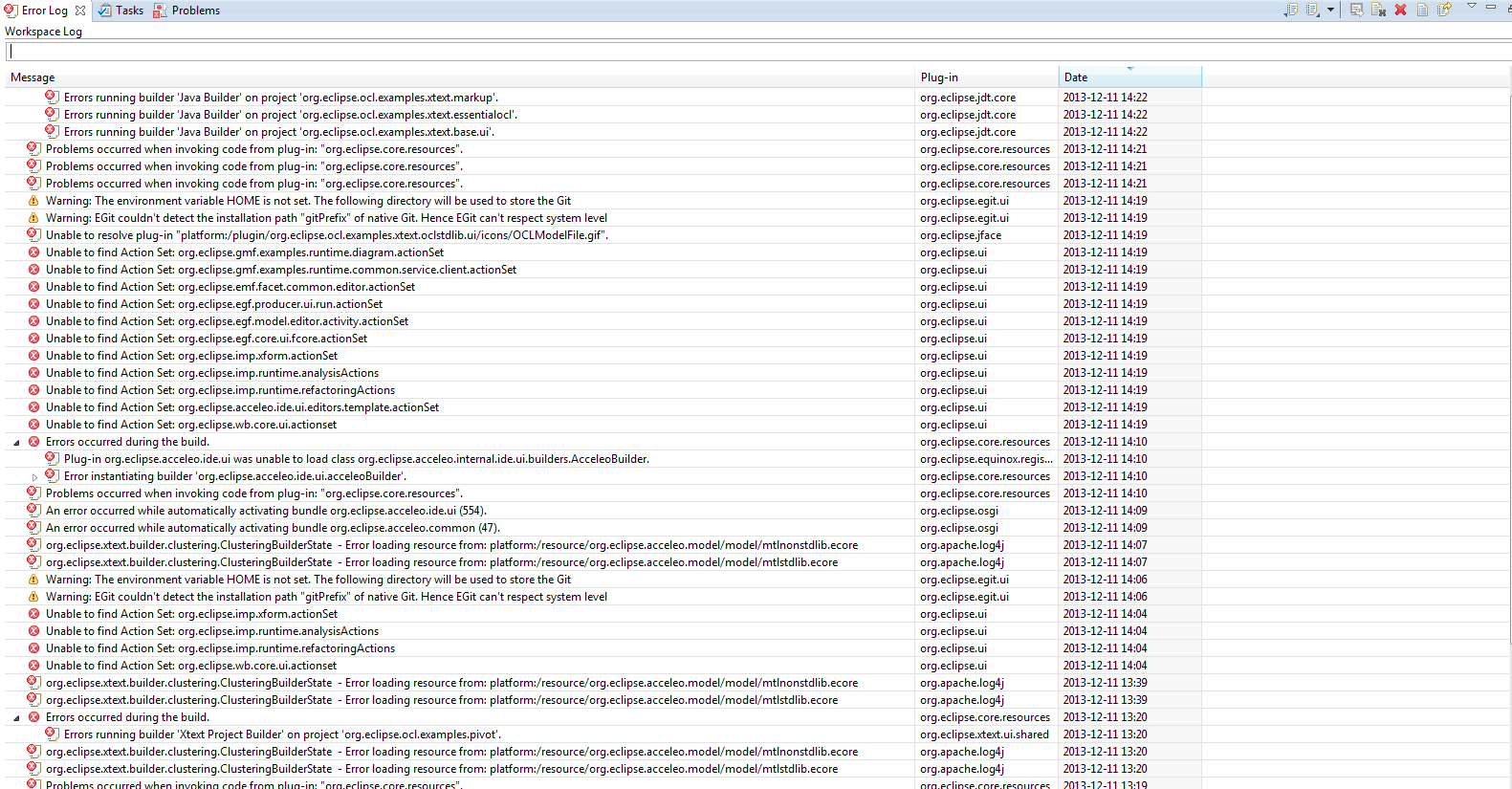This screenshot has height=789, width=1512.
Task: Select 'Unable to resolve plug-in' OCLModelFile.gif entry
Action: pos(327,235)
